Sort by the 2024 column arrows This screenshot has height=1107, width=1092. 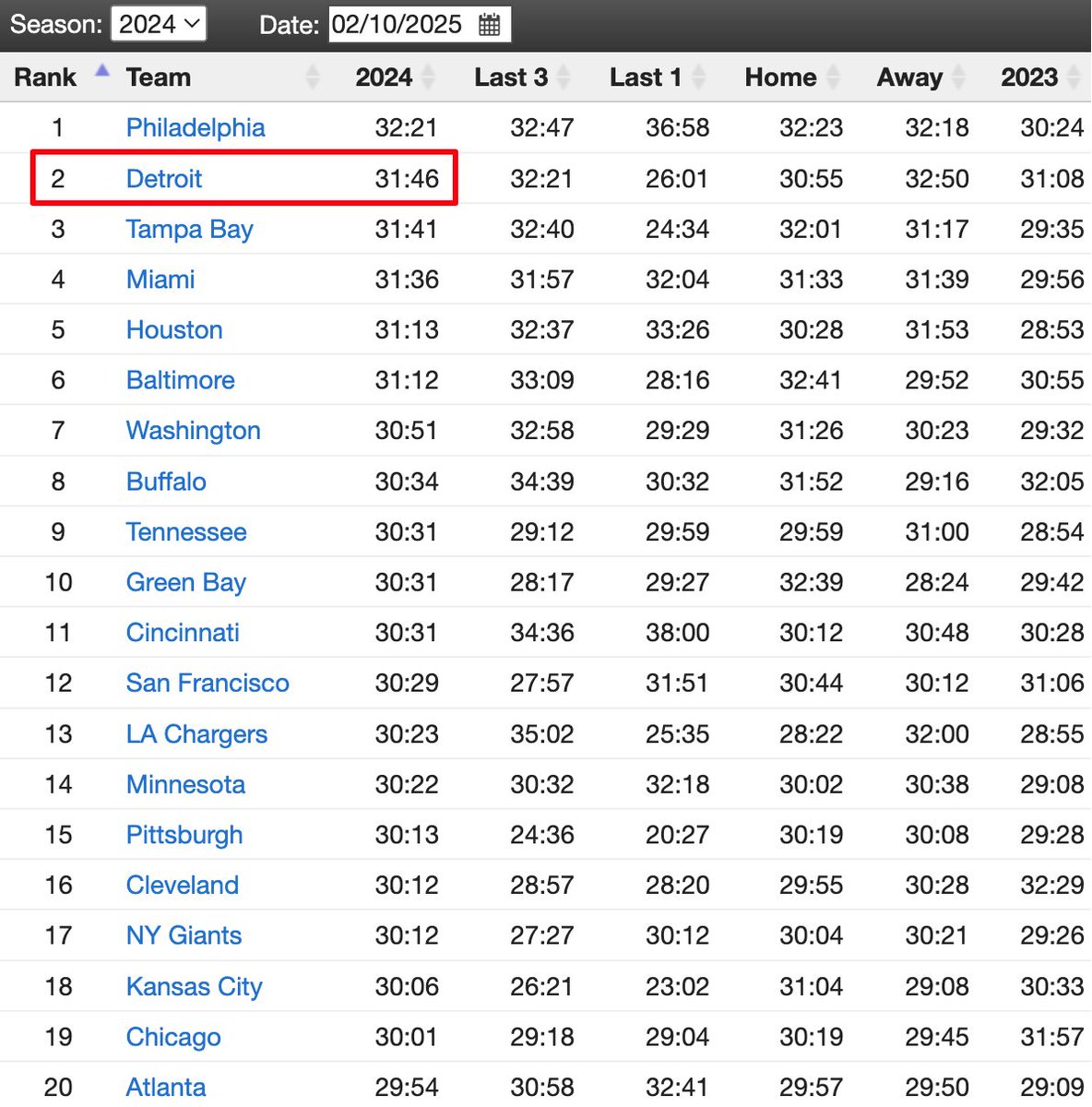point(428,77)
